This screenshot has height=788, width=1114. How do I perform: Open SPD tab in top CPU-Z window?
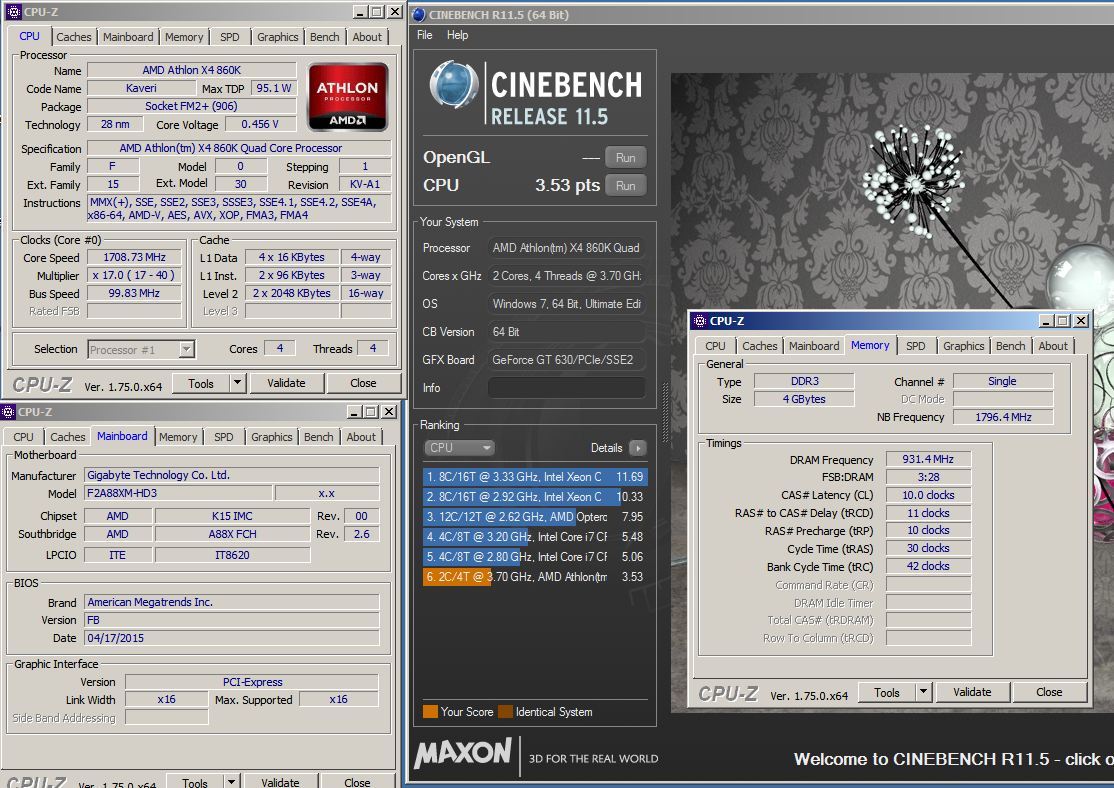[229, 37]
